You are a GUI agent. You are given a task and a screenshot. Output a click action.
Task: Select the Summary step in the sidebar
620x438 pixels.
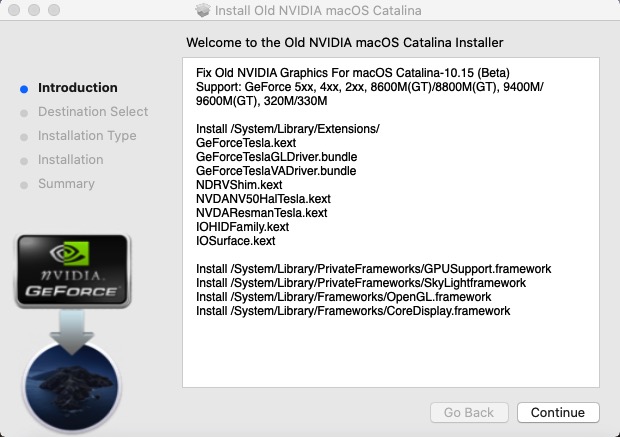click(66, 184)
